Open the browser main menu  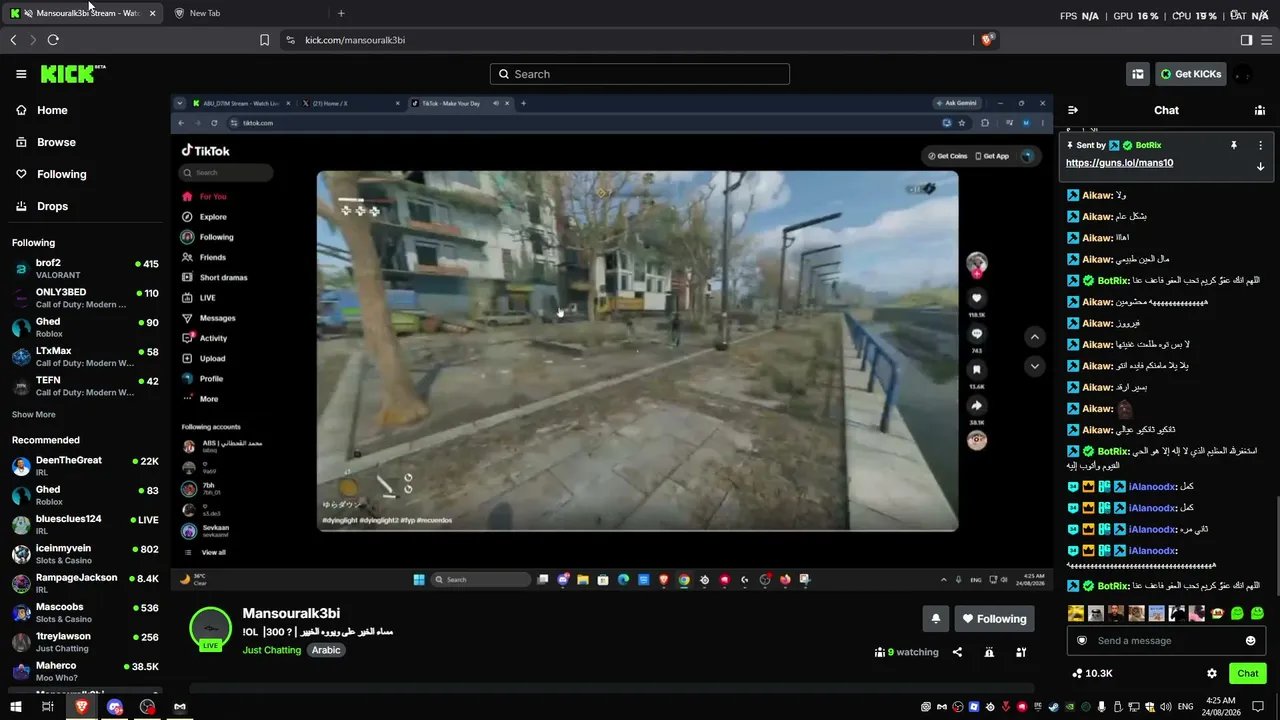(1267, 40)
